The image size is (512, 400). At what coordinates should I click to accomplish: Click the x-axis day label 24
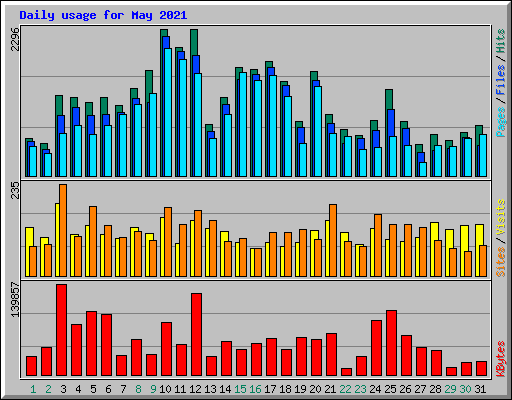tap(375, 389)
